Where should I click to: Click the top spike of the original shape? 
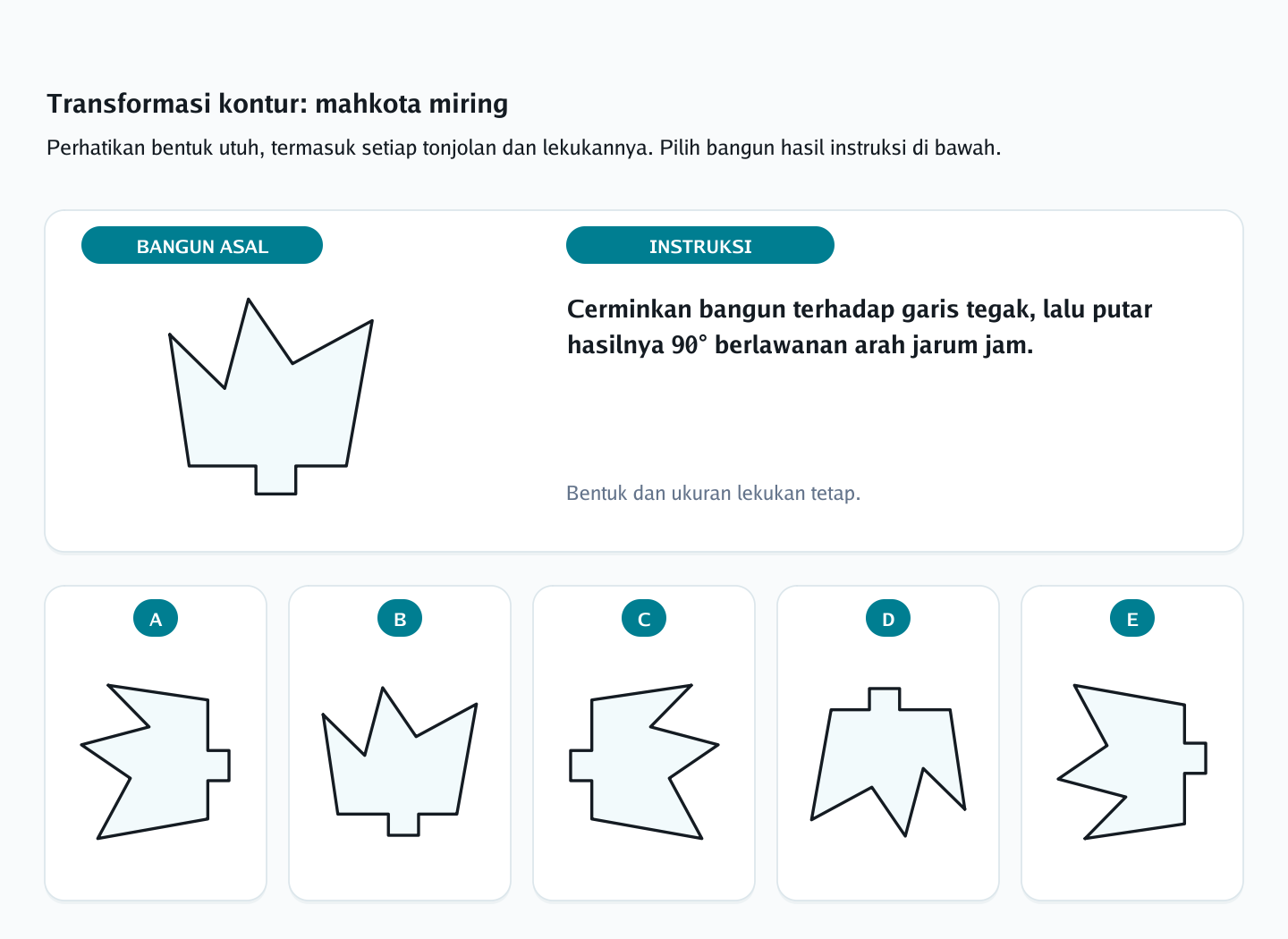(x=249, y=313)
